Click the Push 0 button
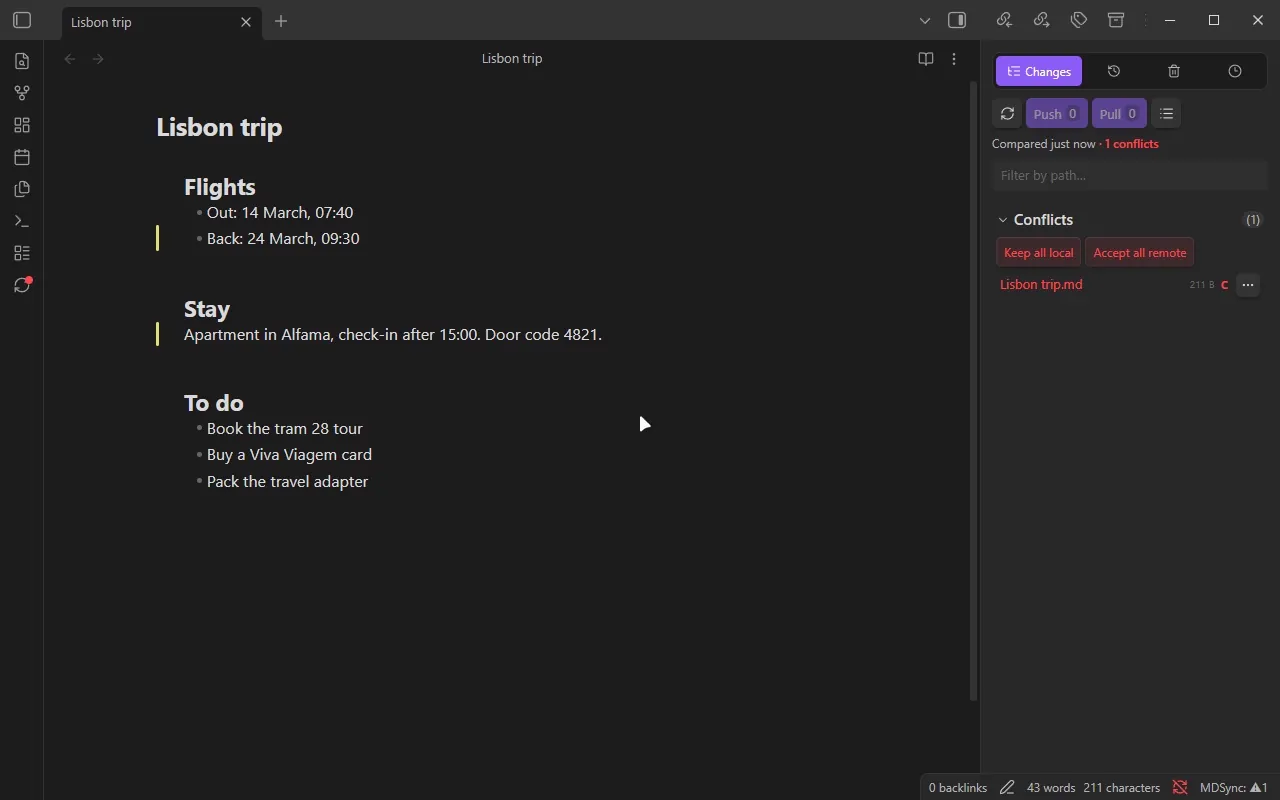The width and height of the screenshot is (1280, 800). (1056, 114)
